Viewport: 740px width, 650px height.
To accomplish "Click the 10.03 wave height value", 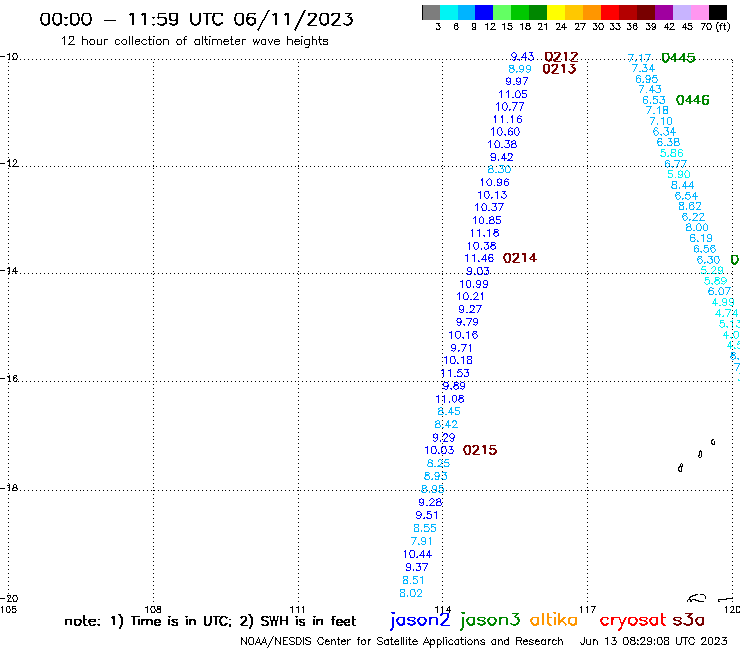I will (x=439, y=450).
